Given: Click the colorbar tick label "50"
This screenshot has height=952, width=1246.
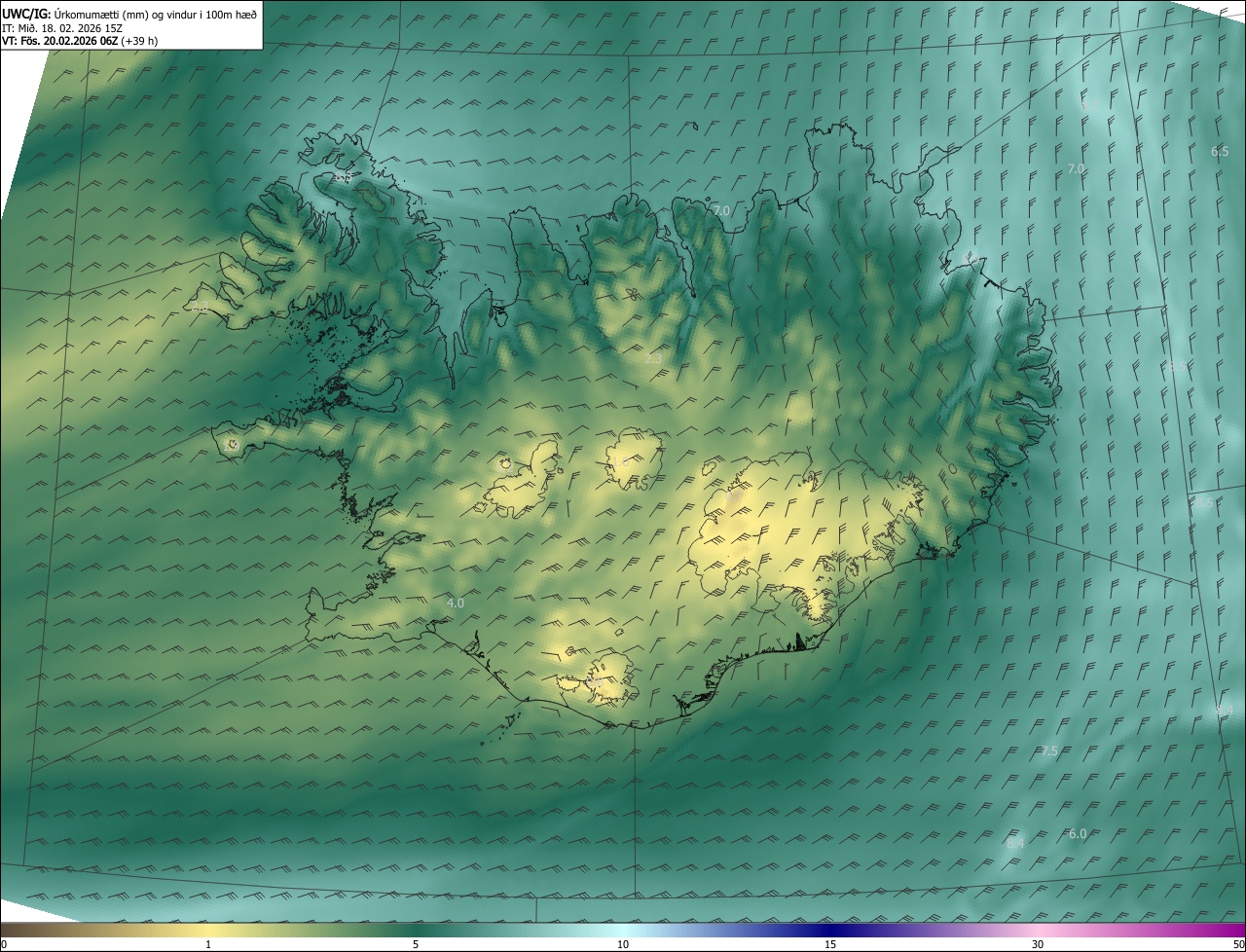Looking at the screenshot, I should (x=1238, y=945).
